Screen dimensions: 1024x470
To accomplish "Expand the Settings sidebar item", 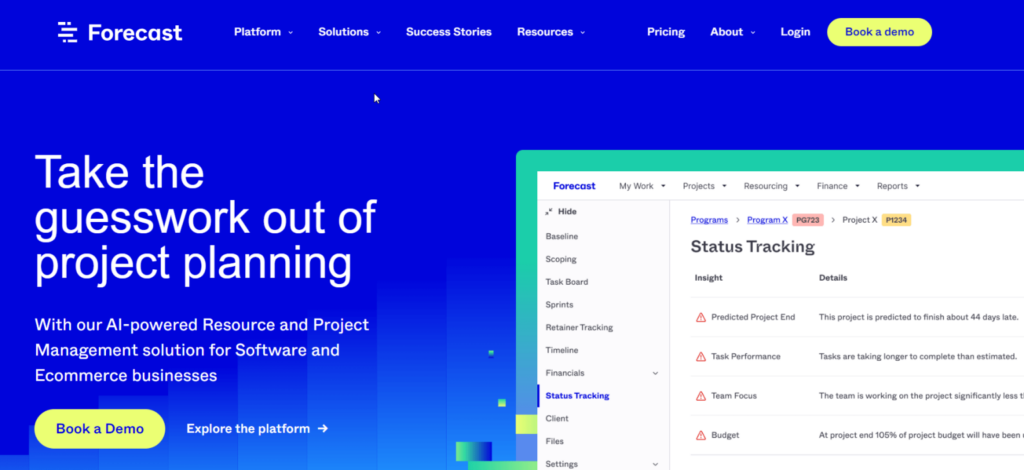I will (655, 464).
